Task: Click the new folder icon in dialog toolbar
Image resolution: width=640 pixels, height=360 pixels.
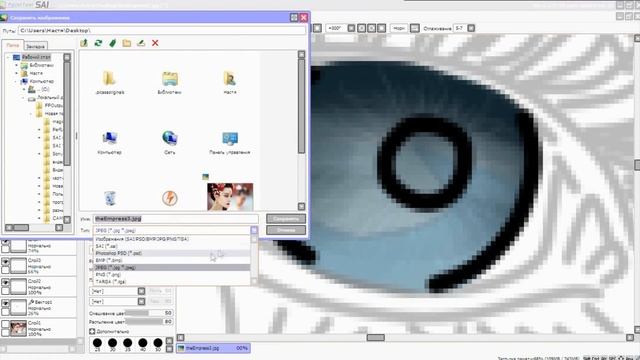Action: tap(127, 43)
